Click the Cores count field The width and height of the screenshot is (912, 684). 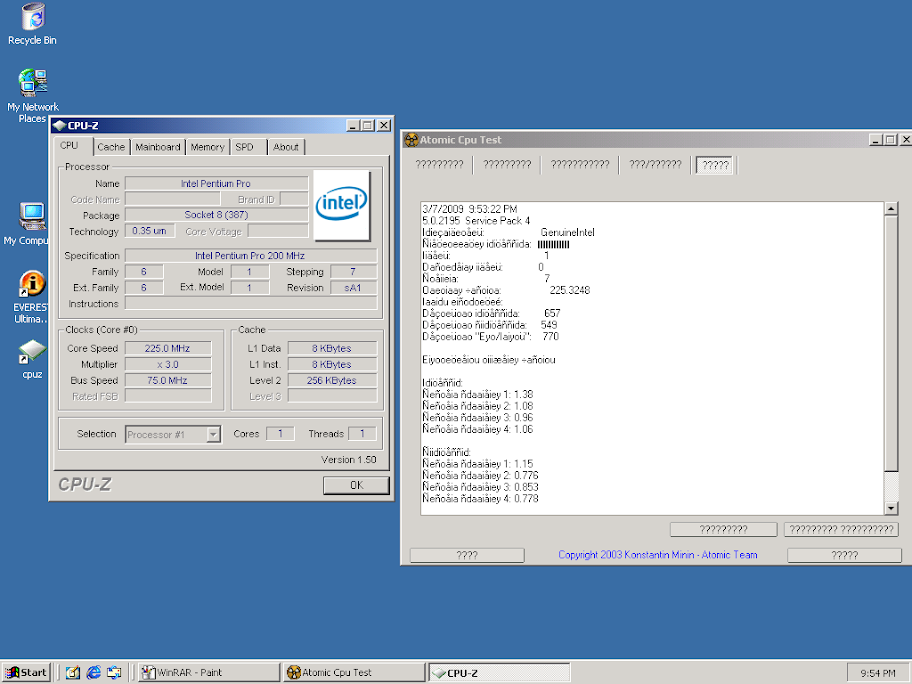tap(280, 434)
